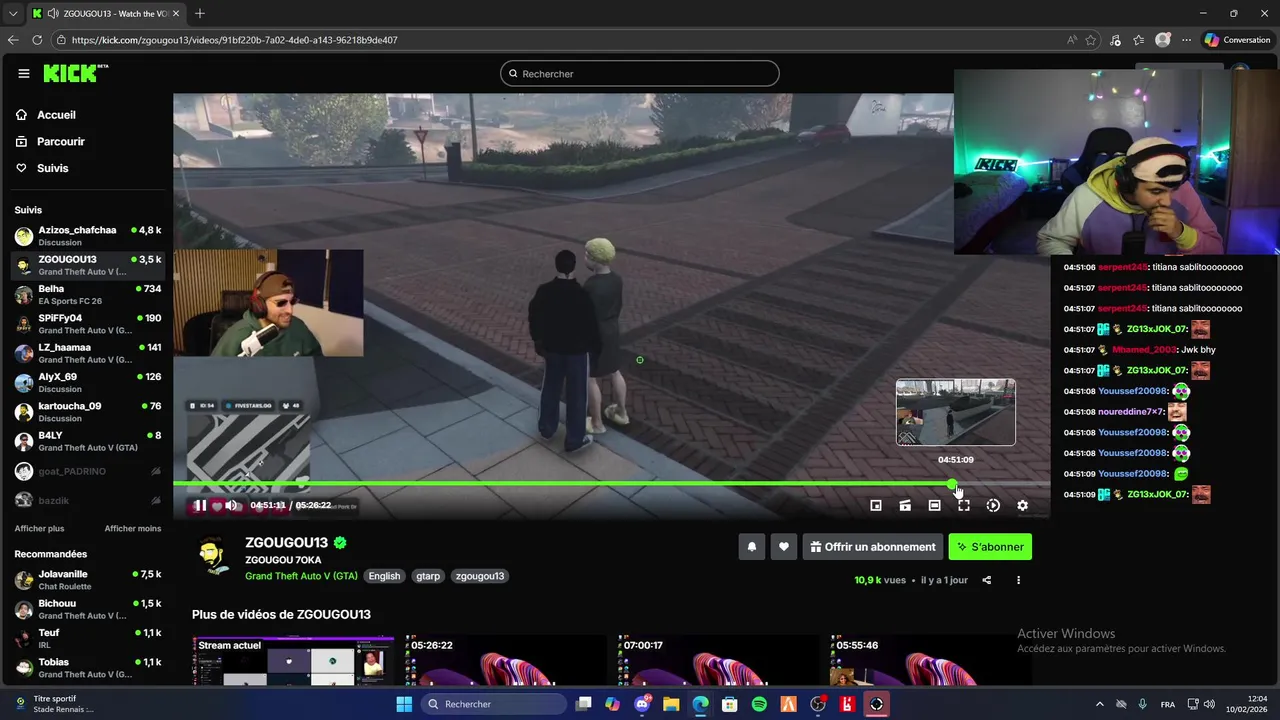The height and width of the screenshot is (720, 1280).
Task: Click the address bar URL
Action: (x=234, y=40)
